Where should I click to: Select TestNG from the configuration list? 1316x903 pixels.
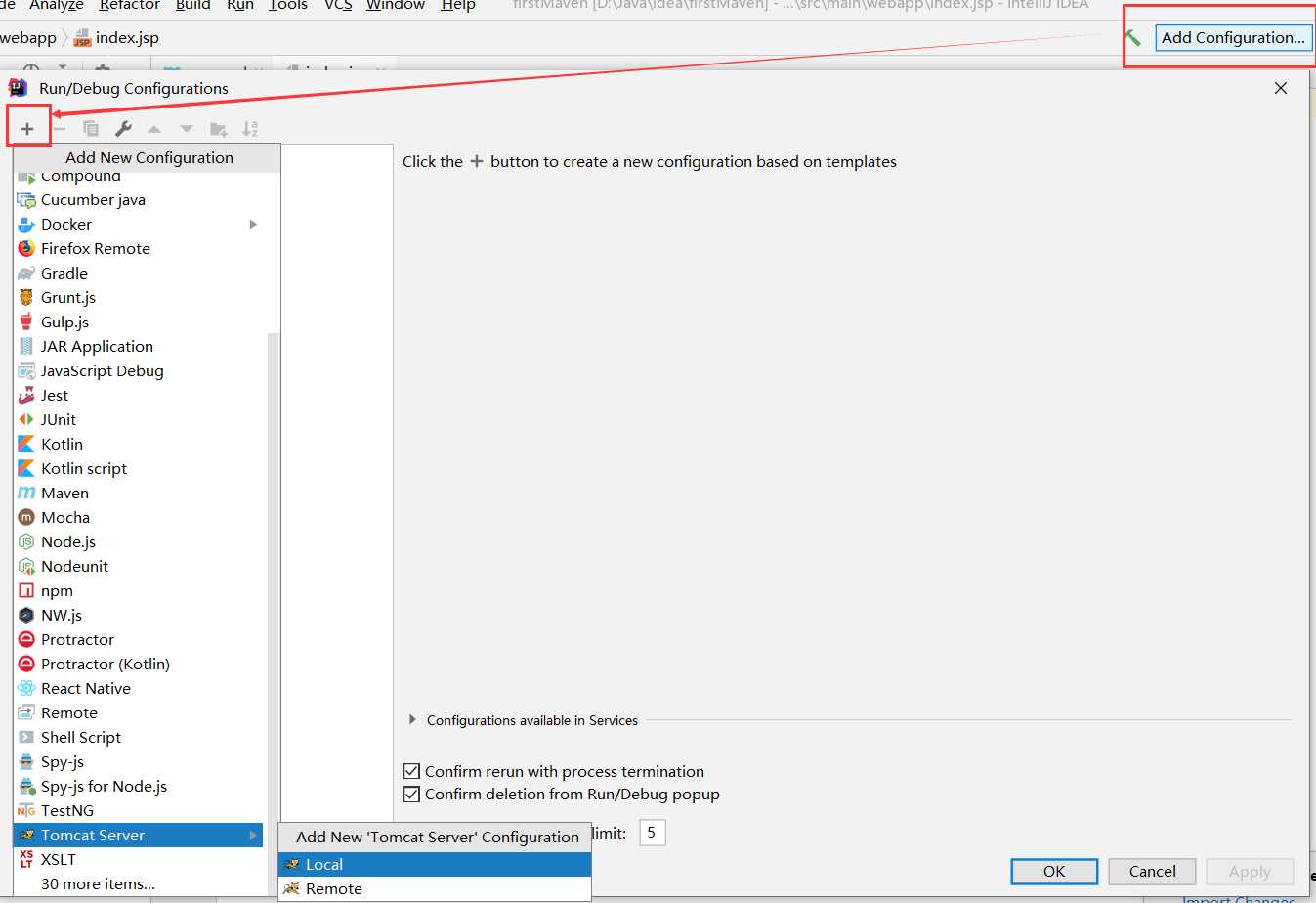click(x=138, y=810)
